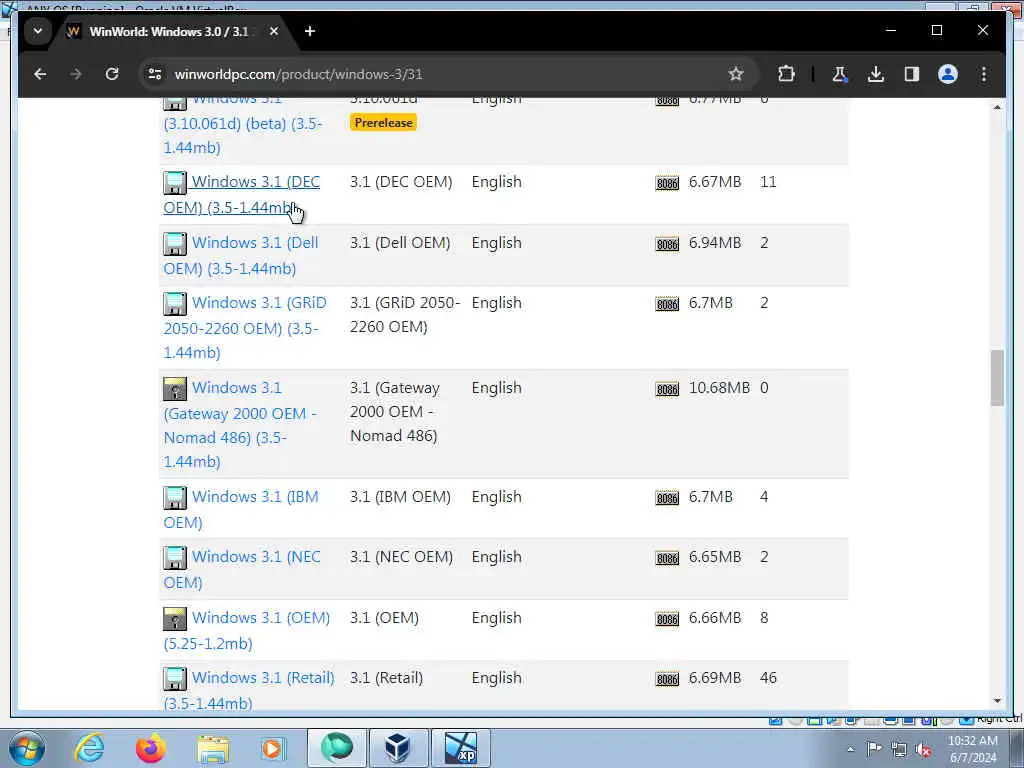
Task: Launch Internet Explorer from the taskbar
Action: tap(89, 748)
